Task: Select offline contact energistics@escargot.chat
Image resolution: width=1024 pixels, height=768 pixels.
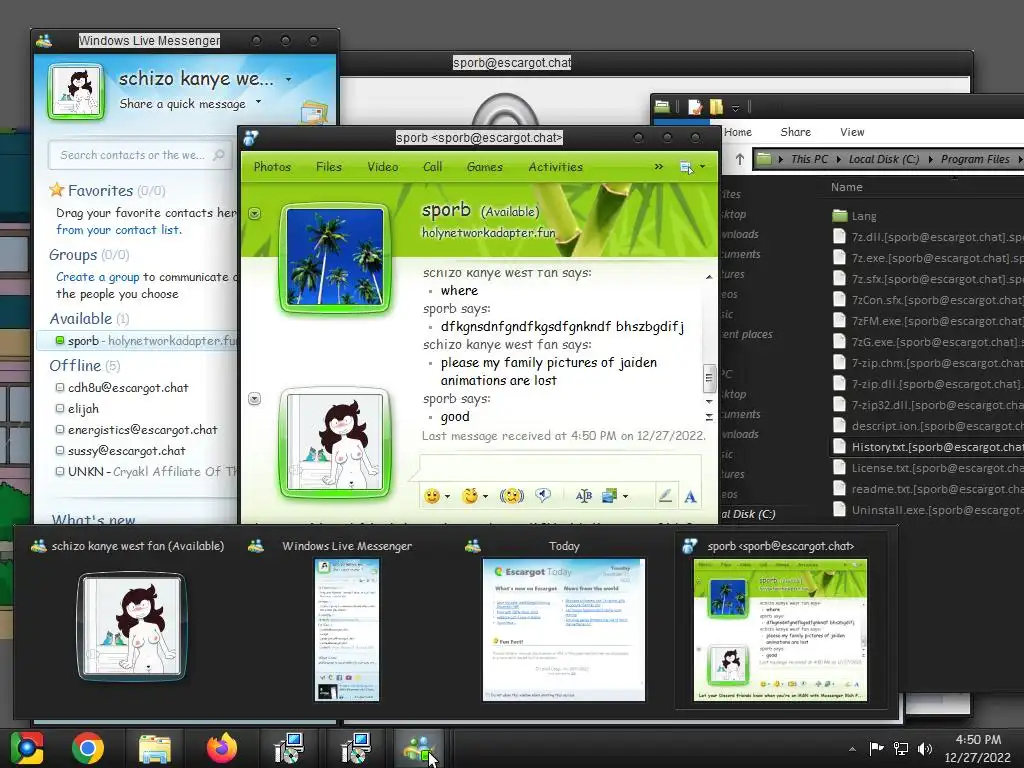Action: point(142,430)
